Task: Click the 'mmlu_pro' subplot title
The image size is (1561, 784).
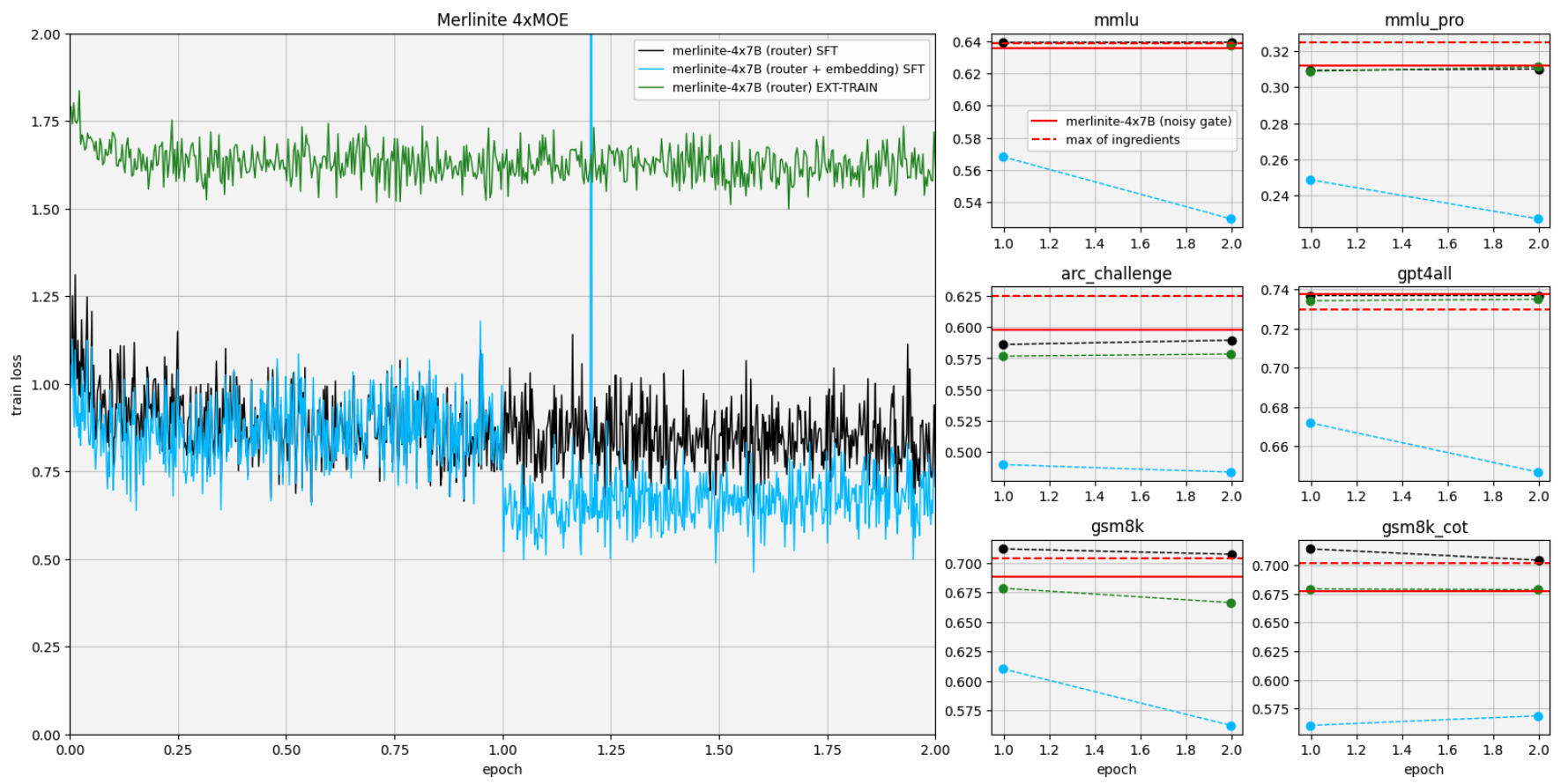Action: point(1423,19)
